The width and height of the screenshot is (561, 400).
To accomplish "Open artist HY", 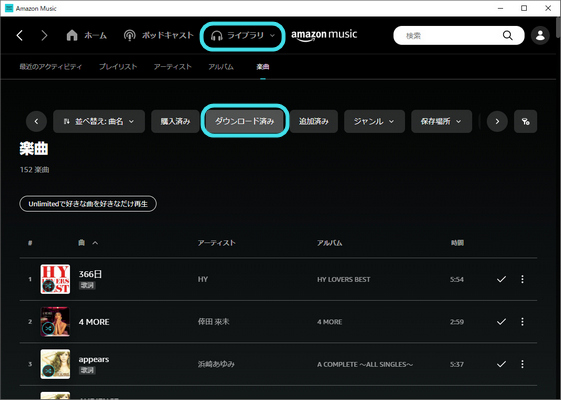I will pos(203,279).
